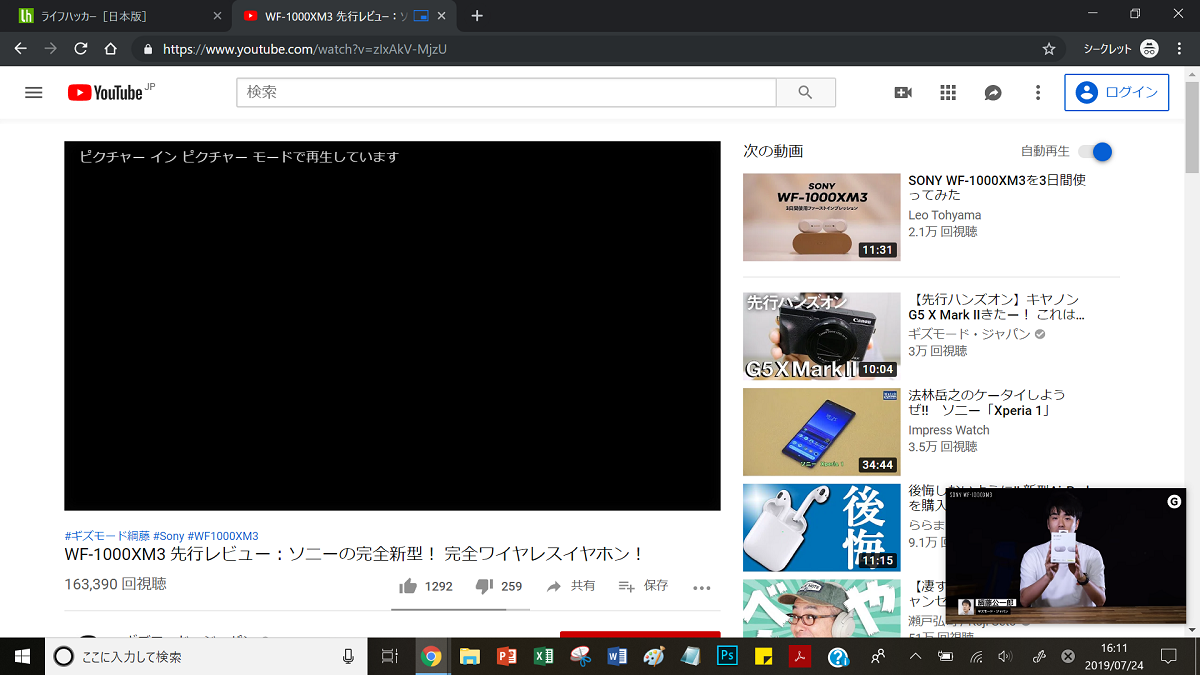Open Snipping Tool from the taskbar
The width and height of the screenshot is (1200, 675).
tap(580, 656)
